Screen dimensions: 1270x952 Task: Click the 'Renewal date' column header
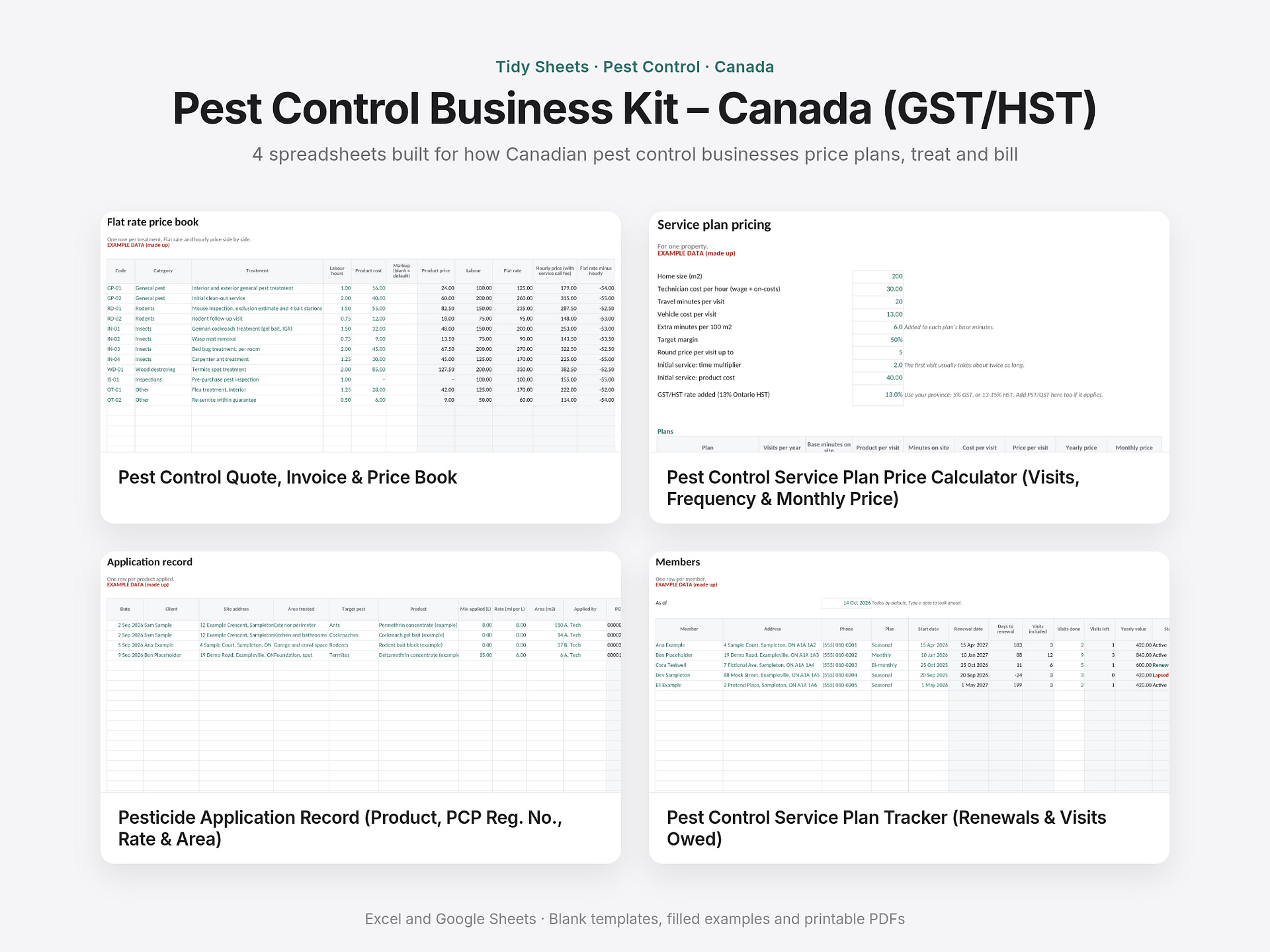[x=968, y=629]
